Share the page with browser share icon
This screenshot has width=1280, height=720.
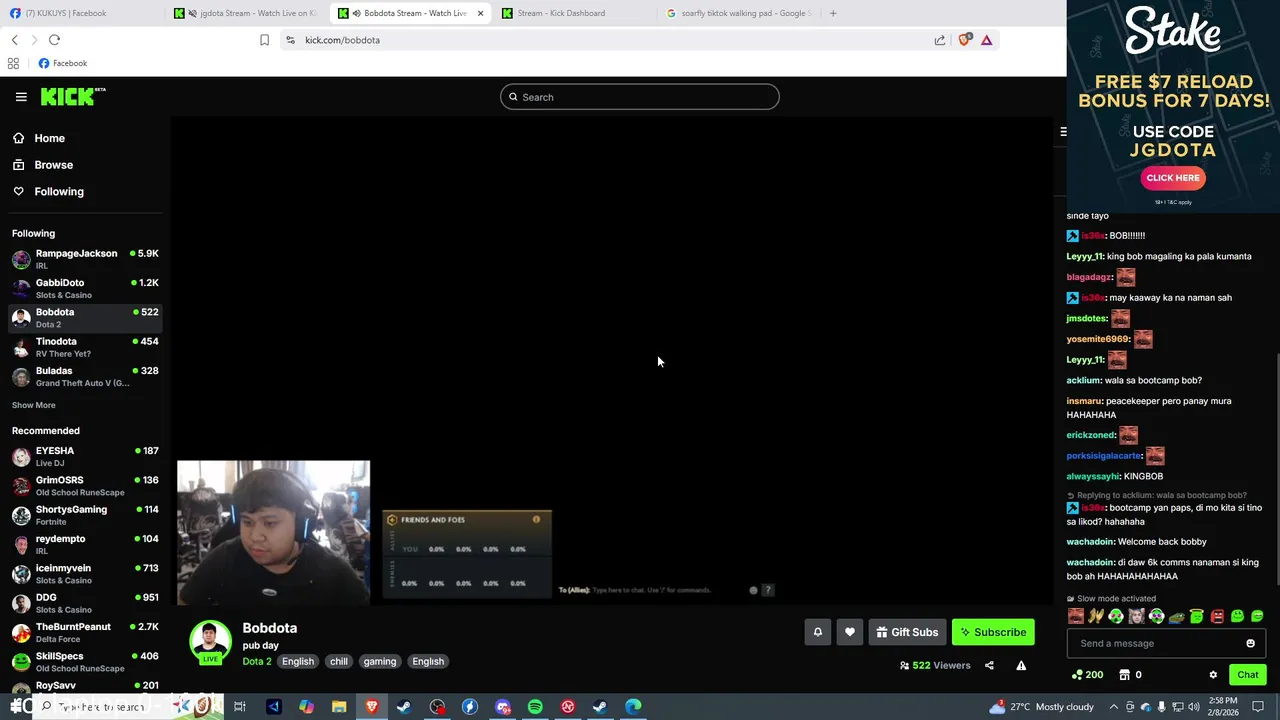[940, 40]
